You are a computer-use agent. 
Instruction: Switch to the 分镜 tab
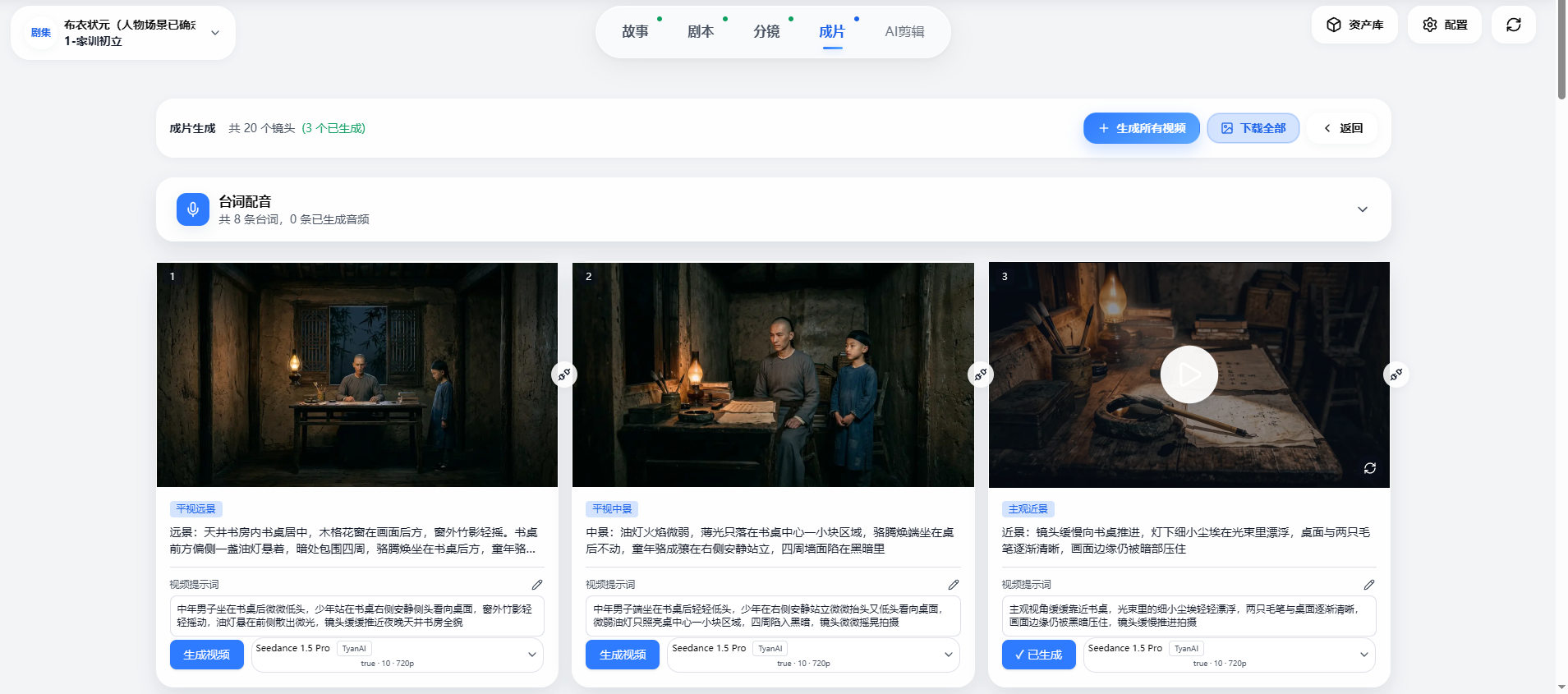[766, 31]
